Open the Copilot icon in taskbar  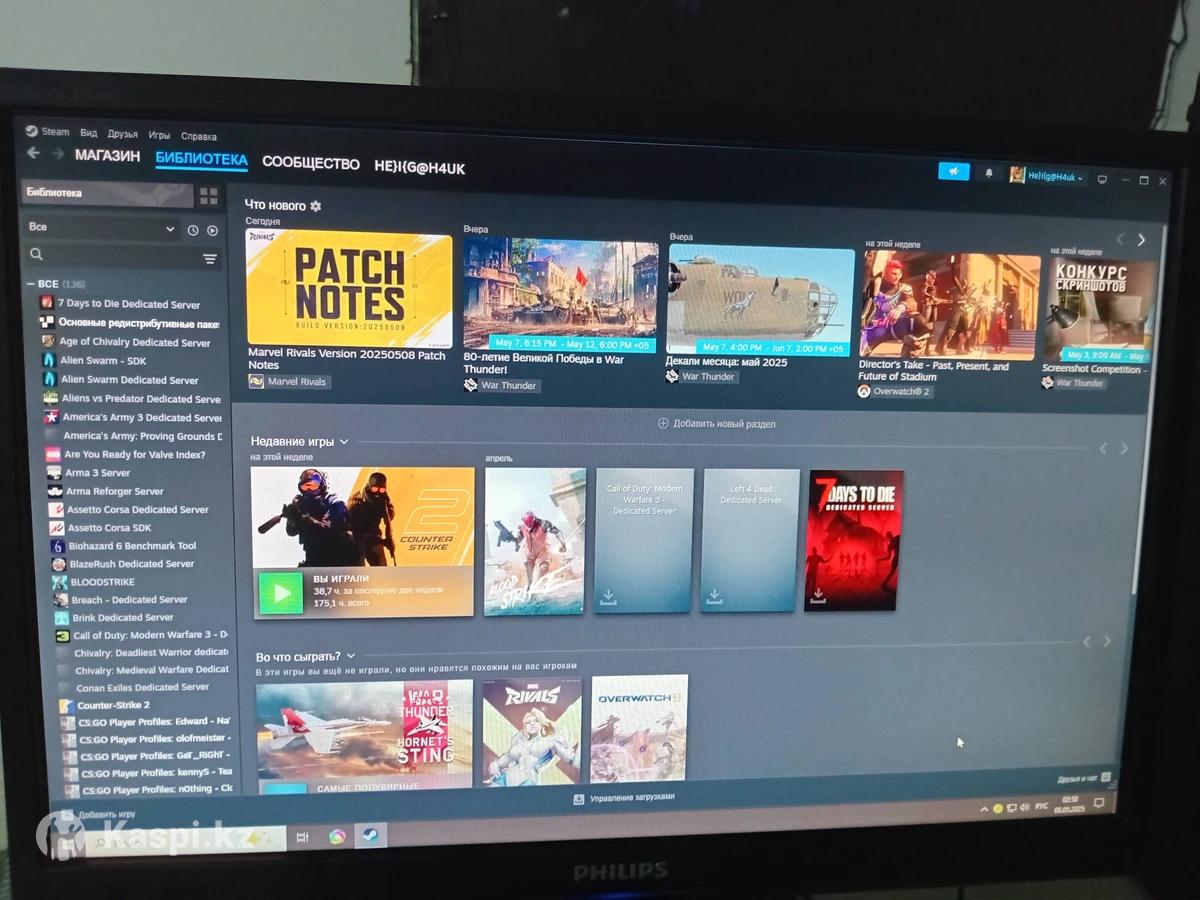coord(337,836)
